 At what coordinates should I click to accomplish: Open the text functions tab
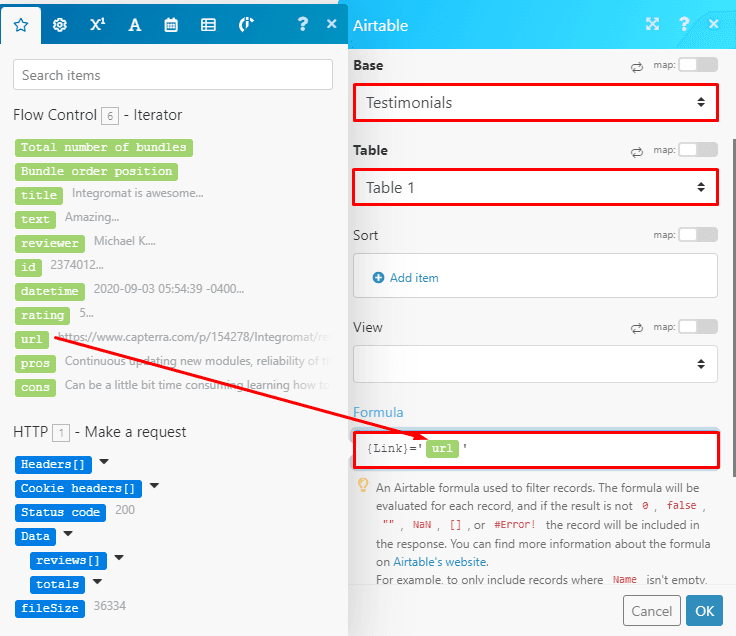click(134, 25)
